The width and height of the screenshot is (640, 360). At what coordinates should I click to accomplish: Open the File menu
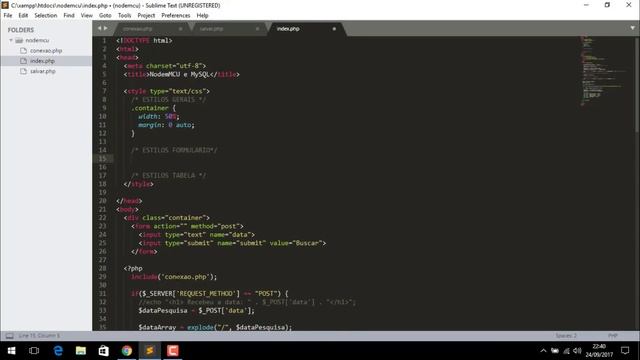(x=8, y=16)
